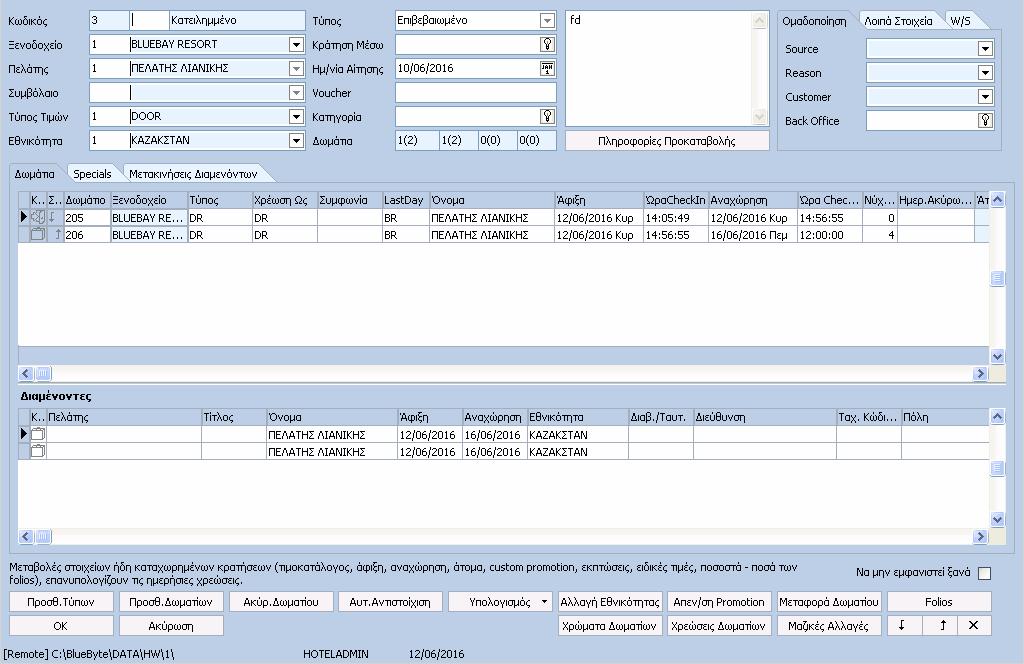This screenshot has width=1024, height=664.
Task: Open calendar for Ημ/νία Αίτησης
Action: click(547, 69)
